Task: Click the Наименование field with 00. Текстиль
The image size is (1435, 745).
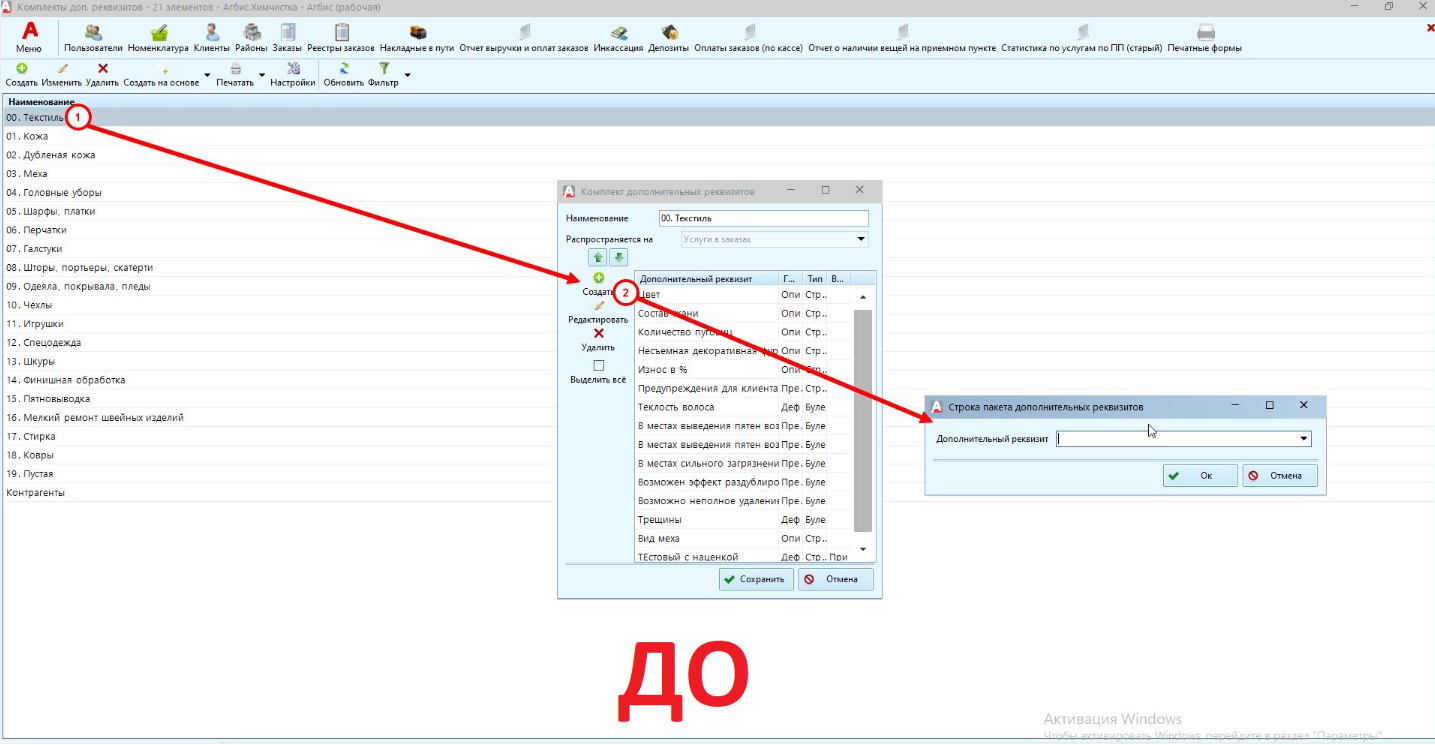Action: [764, 218]
